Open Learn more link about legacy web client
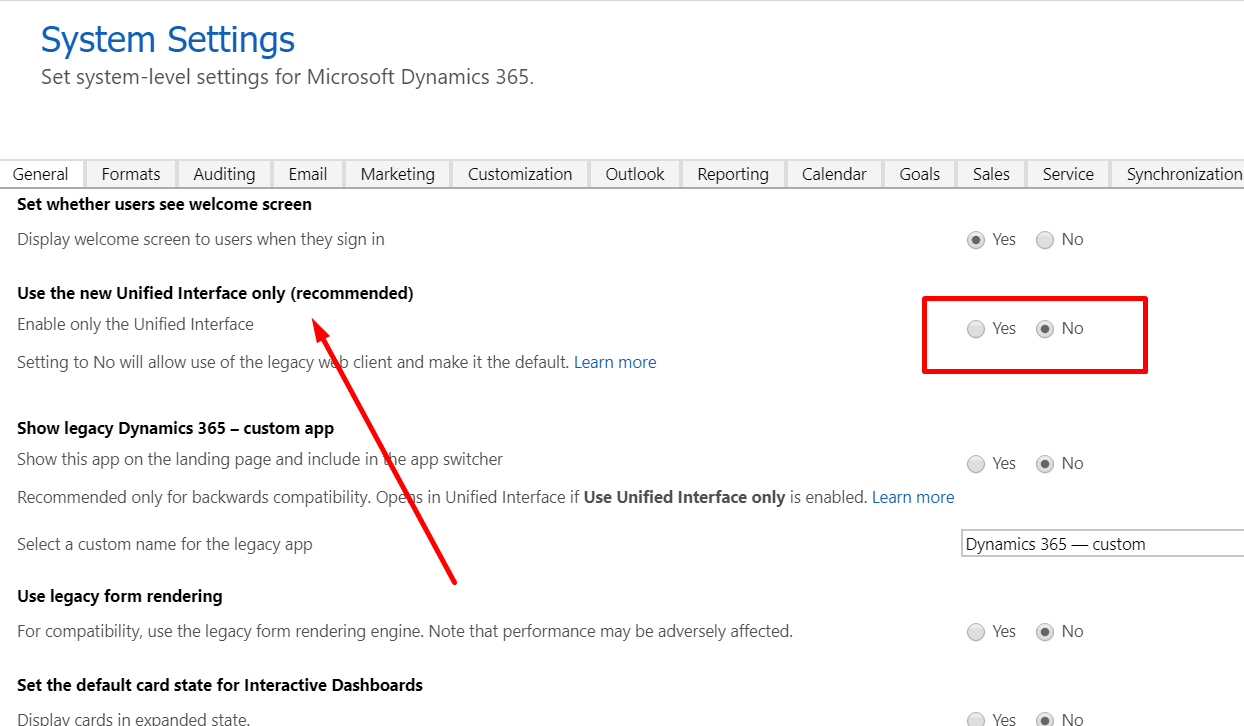The image size is (1244, 726). click(x=615, y=362)
